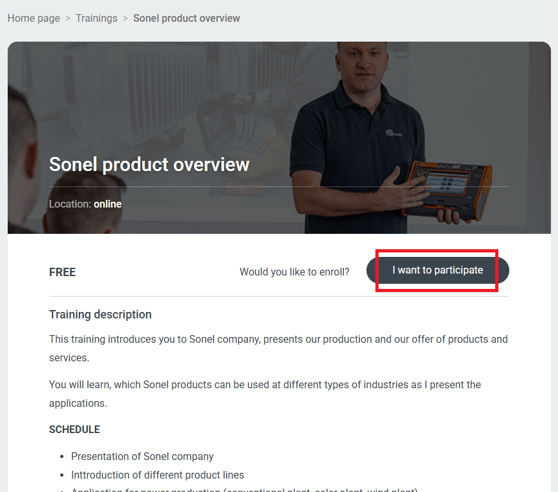This screenshot has height=492, width=558.
Task: Open the Trainings breadcrumb link
Action: pyautogui.click(x=96, y=18)
